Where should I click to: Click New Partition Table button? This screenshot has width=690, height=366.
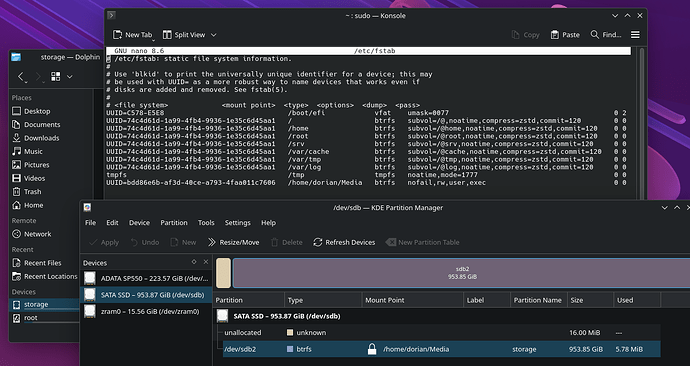click(x=422, y=242)
